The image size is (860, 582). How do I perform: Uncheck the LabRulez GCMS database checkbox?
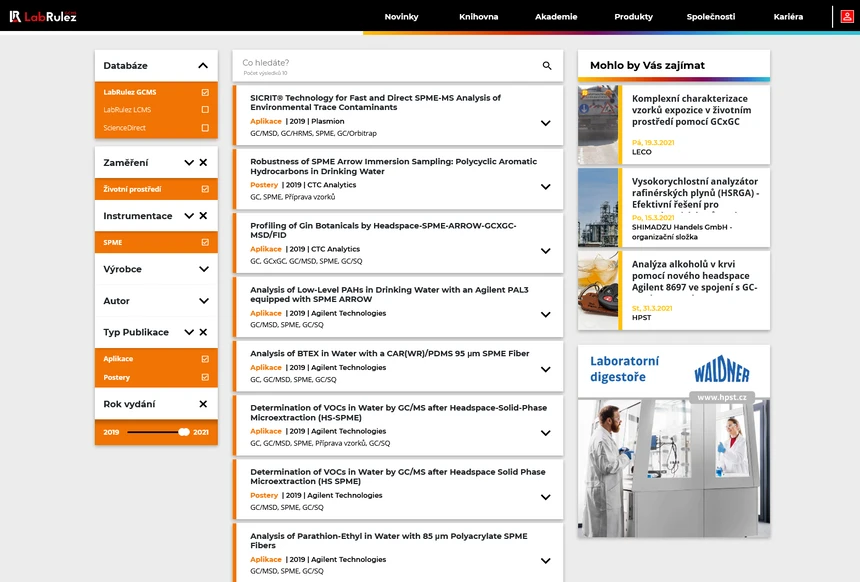205,92
